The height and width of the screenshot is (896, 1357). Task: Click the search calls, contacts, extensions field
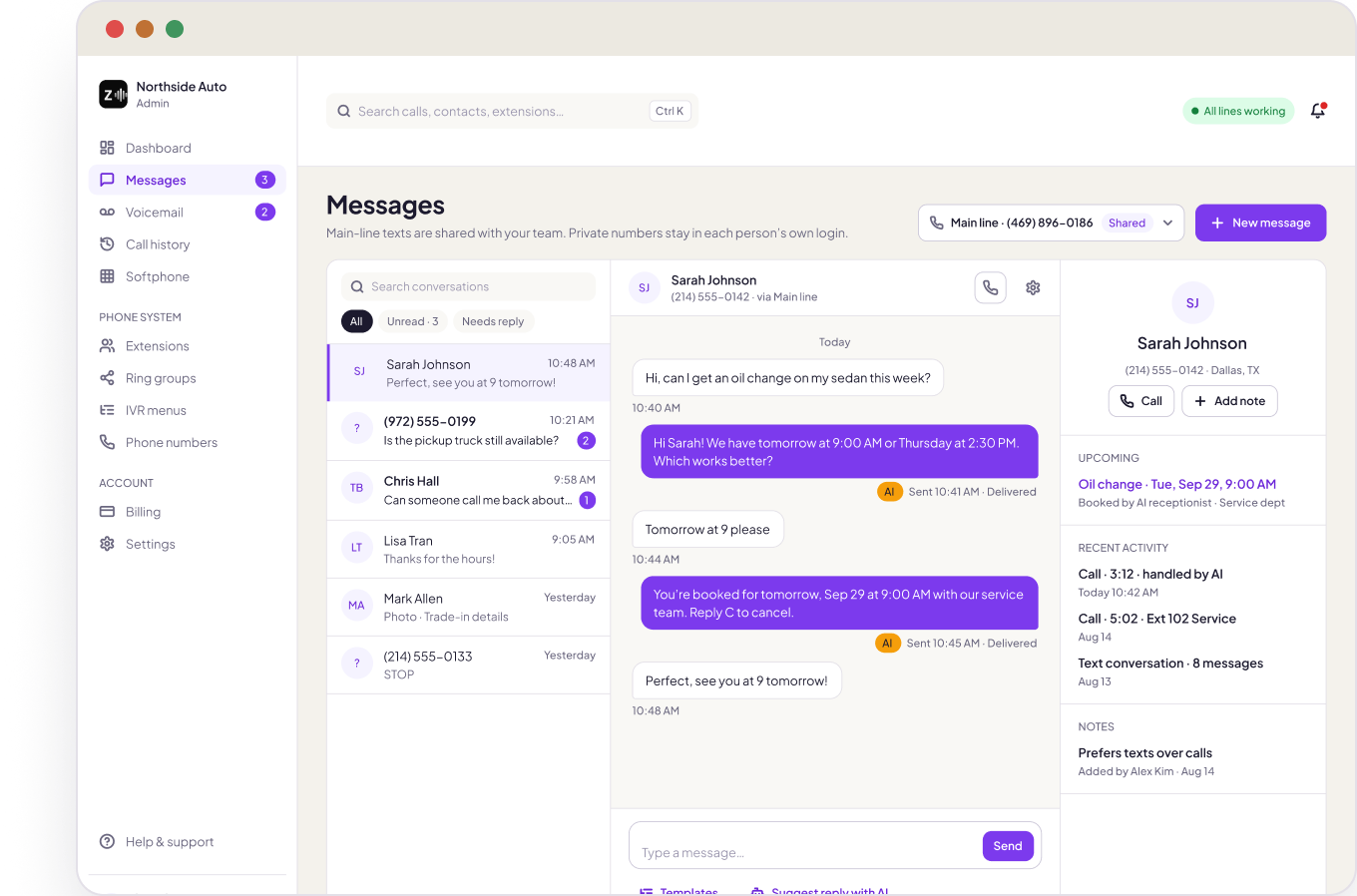coord(512,111)
